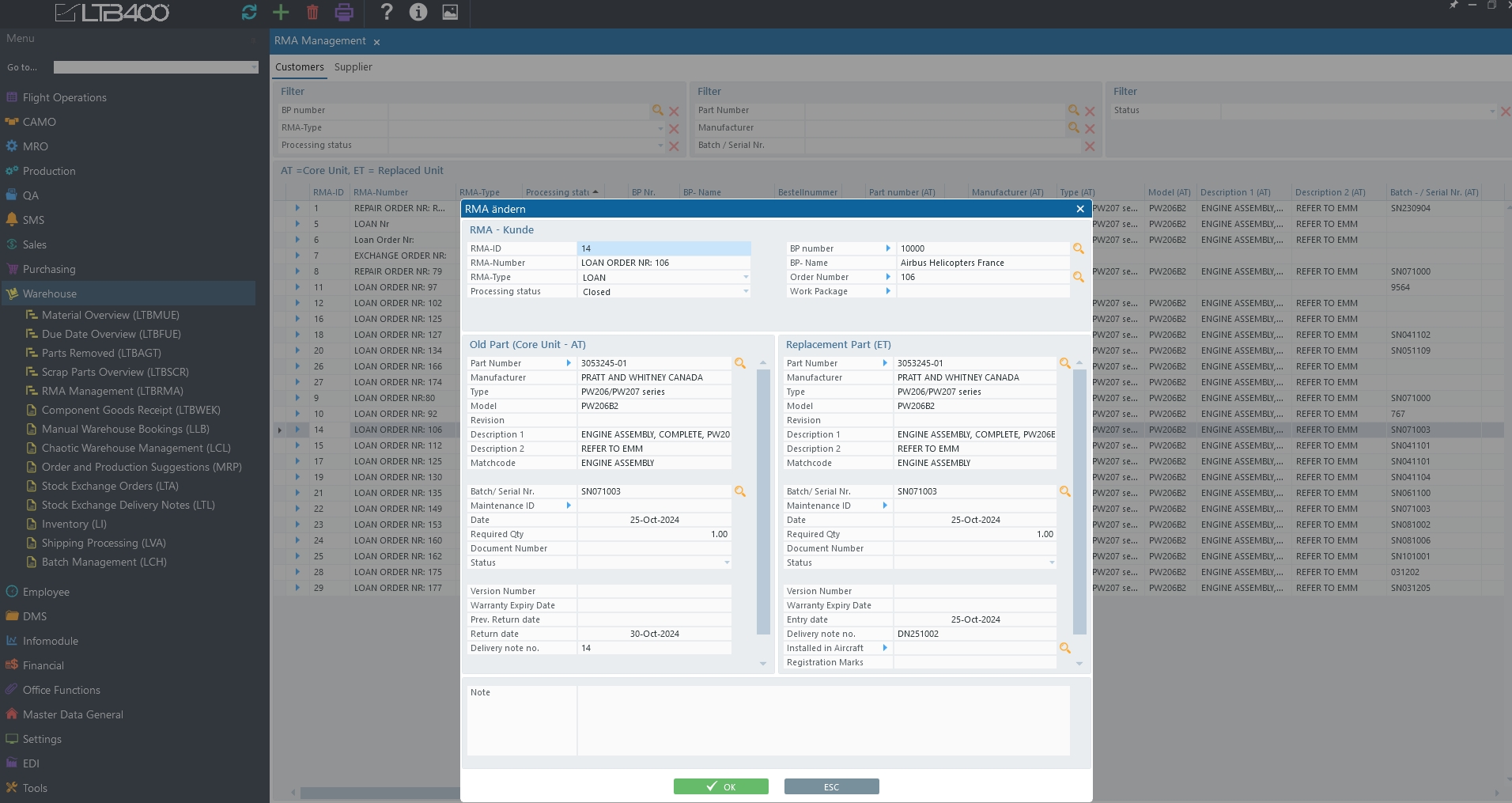The width and height of the screenshot is (1512, 803).
Task: Click the info circle icon
Action: coord(418,12)
